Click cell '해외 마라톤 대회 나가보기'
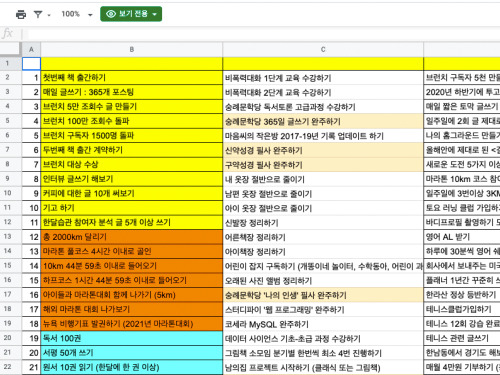Image resolution: width=500 pixels, height=375 pixels. 132,309
